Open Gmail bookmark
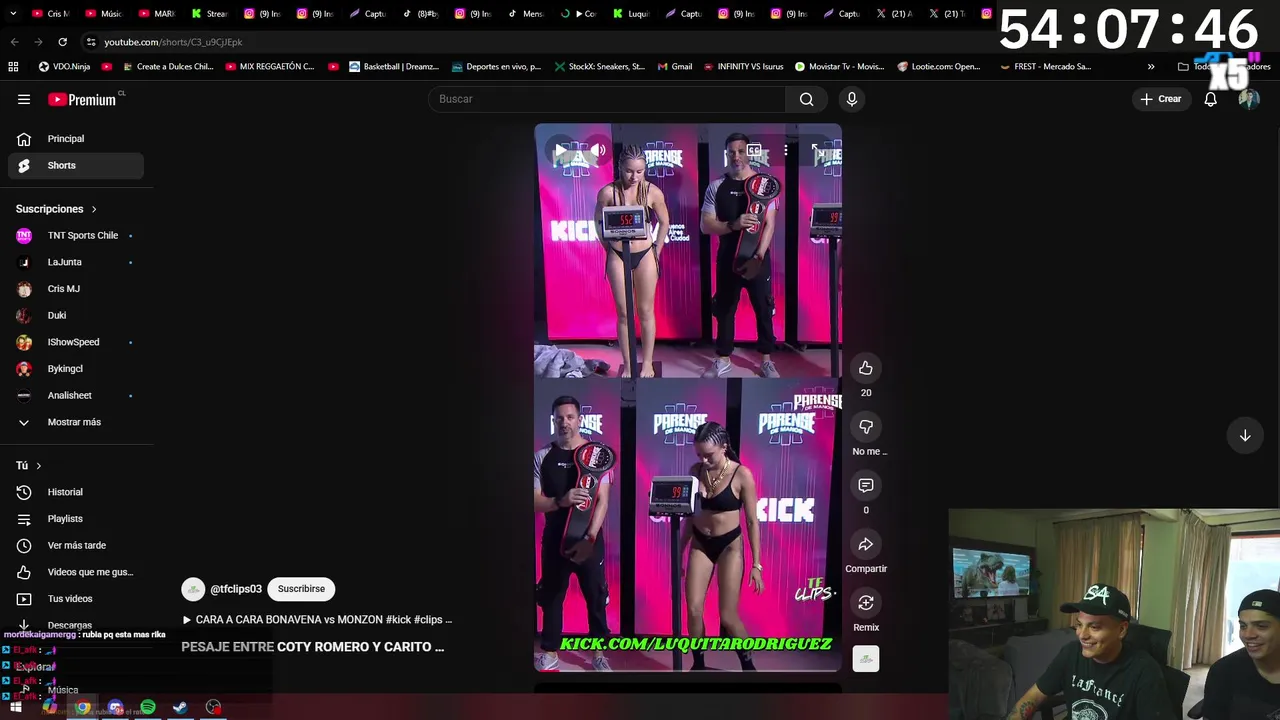1280x720 pixels. pos(675,67)
